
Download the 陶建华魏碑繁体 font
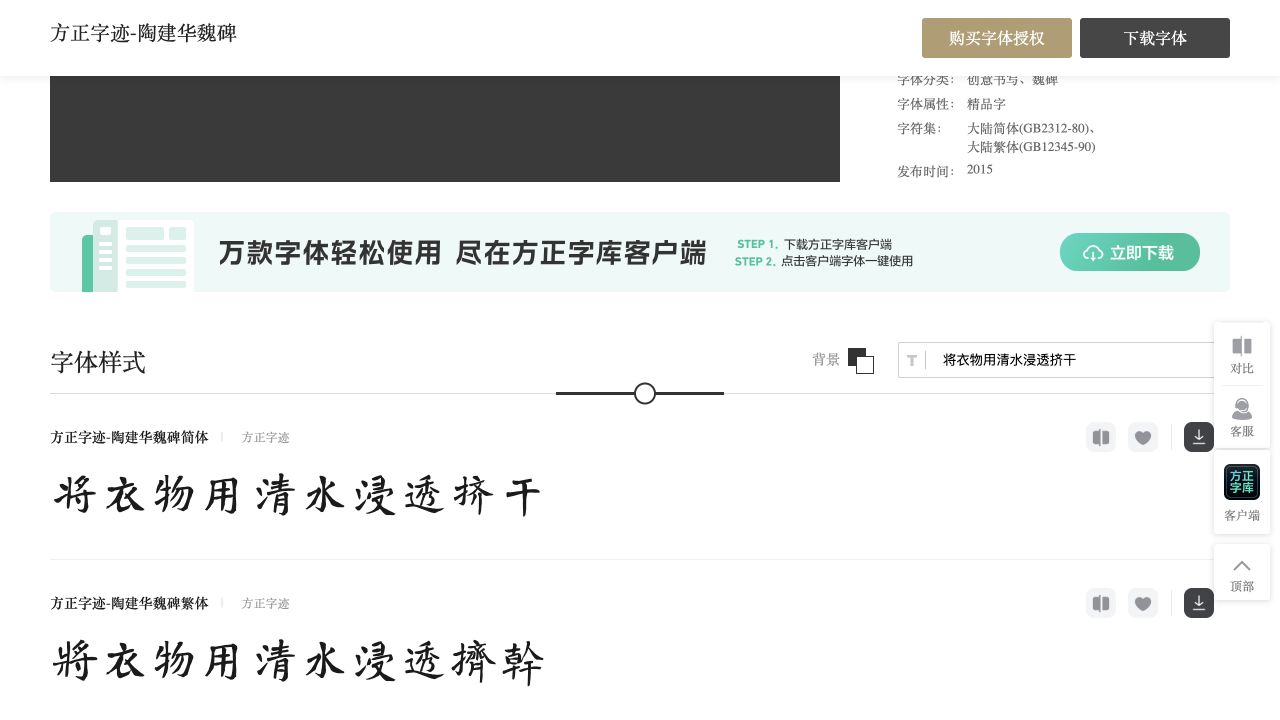[1199, 603]
